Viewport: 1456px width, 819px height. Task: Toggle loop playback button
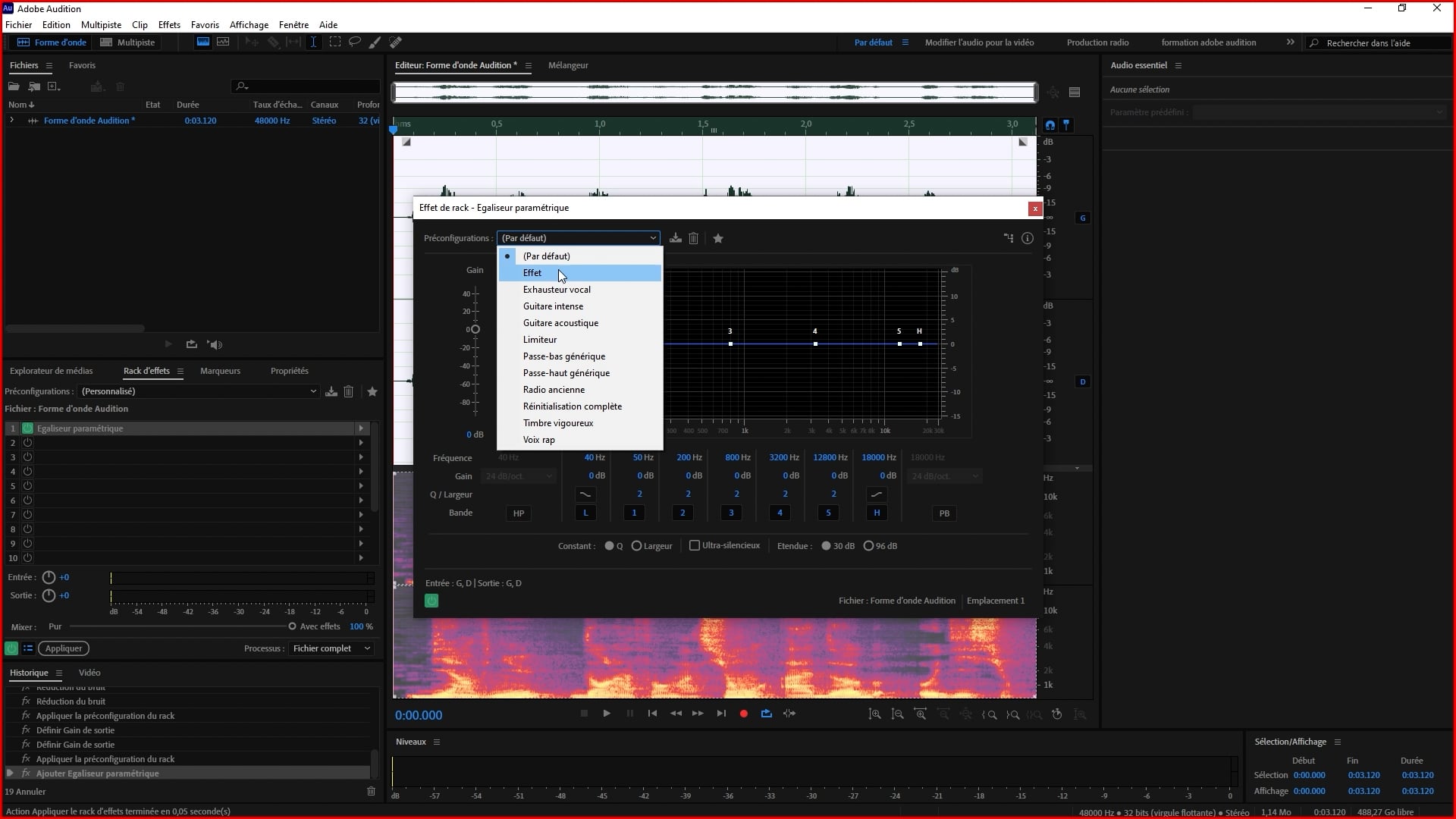click(x=766, y=714)
